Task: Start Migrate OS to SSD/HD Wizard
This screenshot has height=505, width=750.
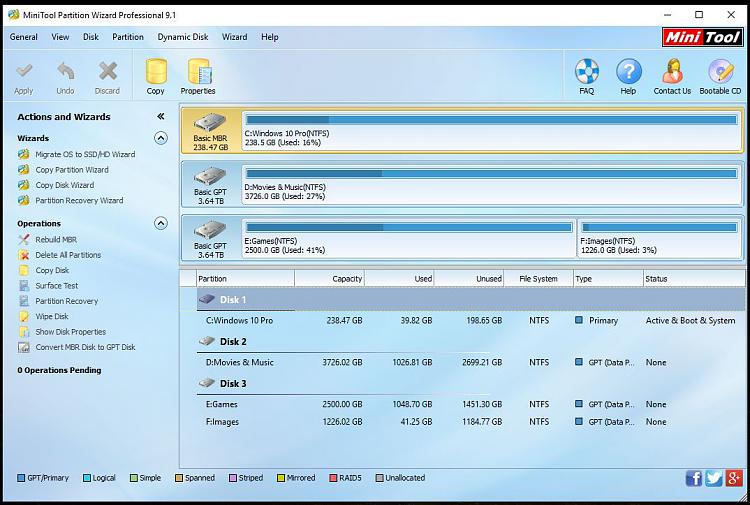Action: click(85, 154)
